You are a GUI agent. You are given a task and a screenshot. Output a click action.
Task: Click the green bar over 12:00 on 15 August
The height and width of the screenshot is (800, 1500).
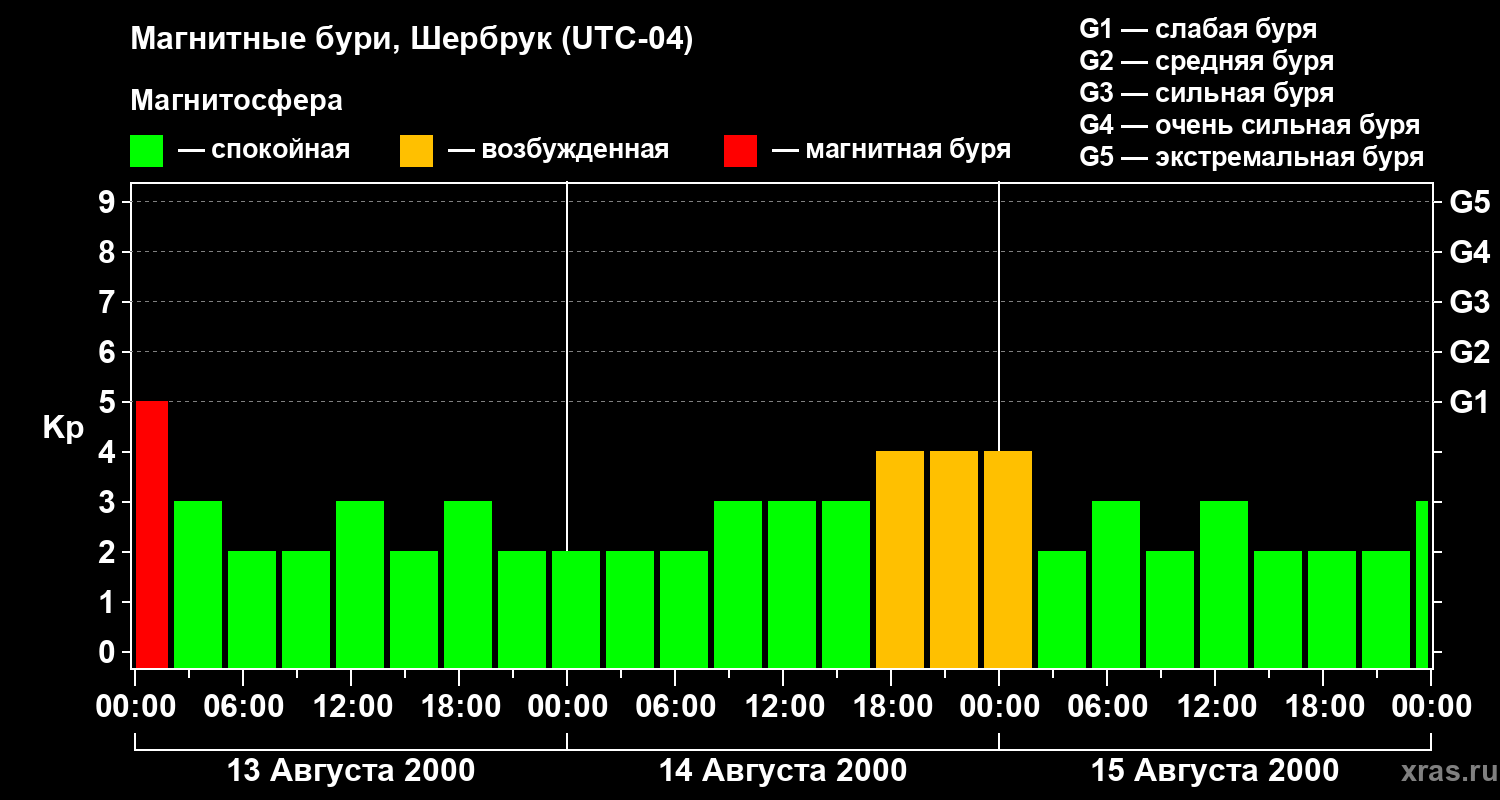[1224, 585]
